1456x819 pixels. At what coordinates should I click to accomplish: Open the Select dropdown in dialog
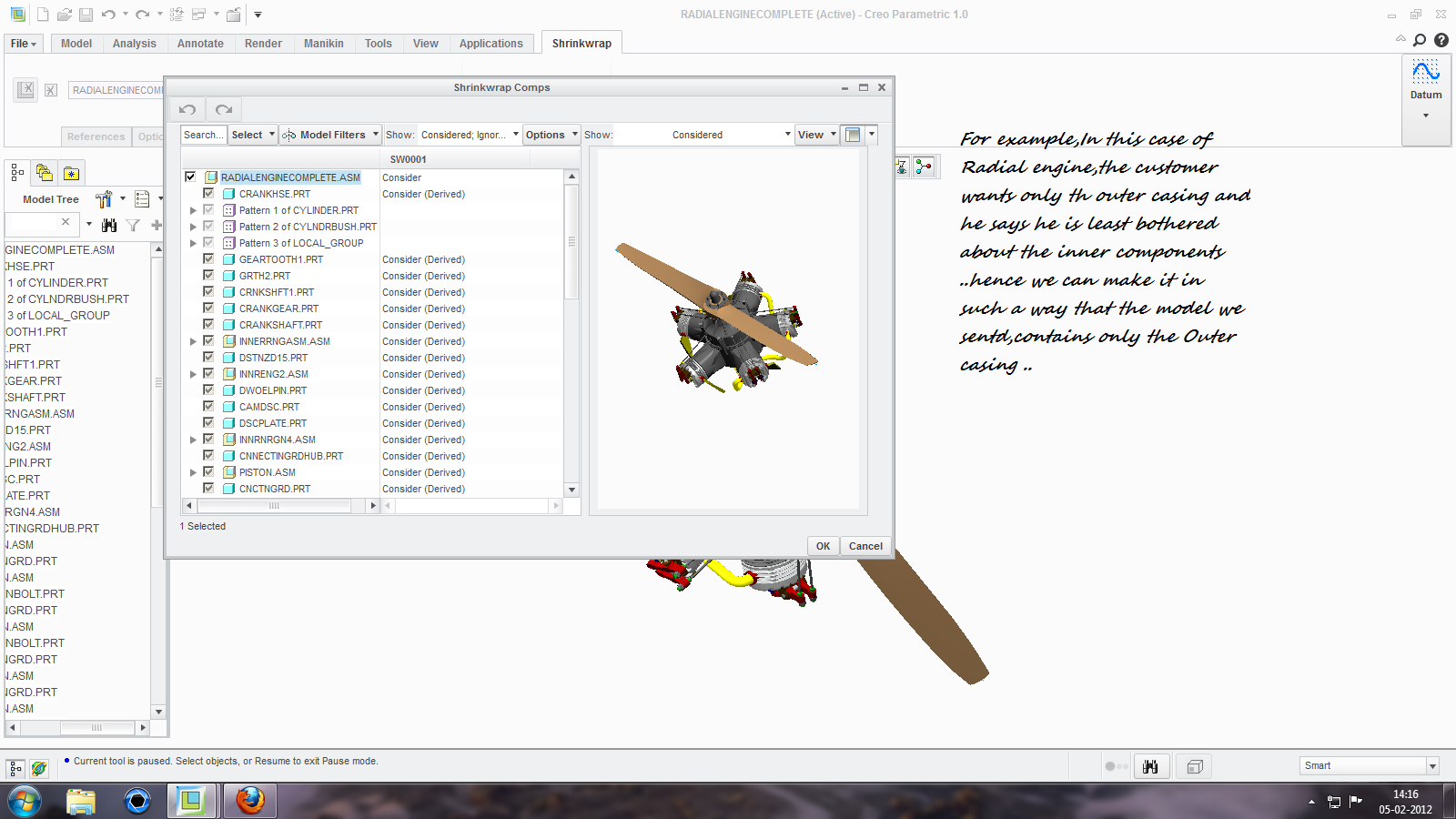click(x=252, y=135)
